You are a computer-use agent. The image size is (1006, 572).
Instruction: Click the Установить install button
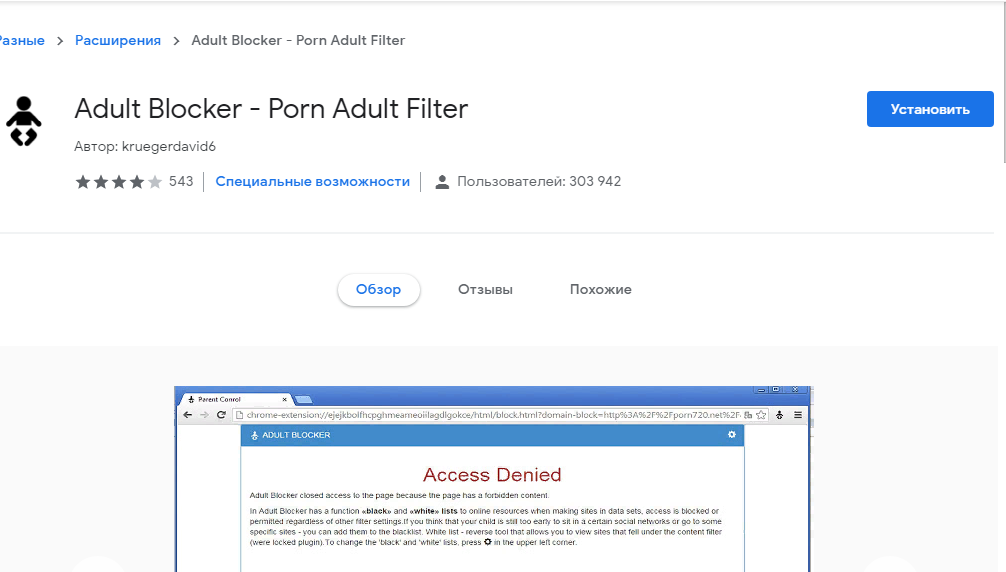pos(930,109)
